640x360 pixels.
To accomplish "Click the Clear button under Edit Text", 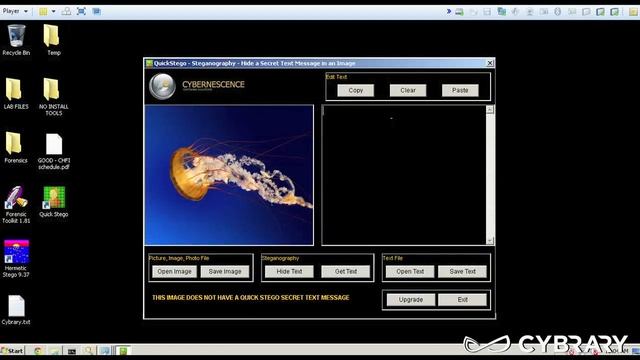I will pyautogui.click(x=408, y=91).
